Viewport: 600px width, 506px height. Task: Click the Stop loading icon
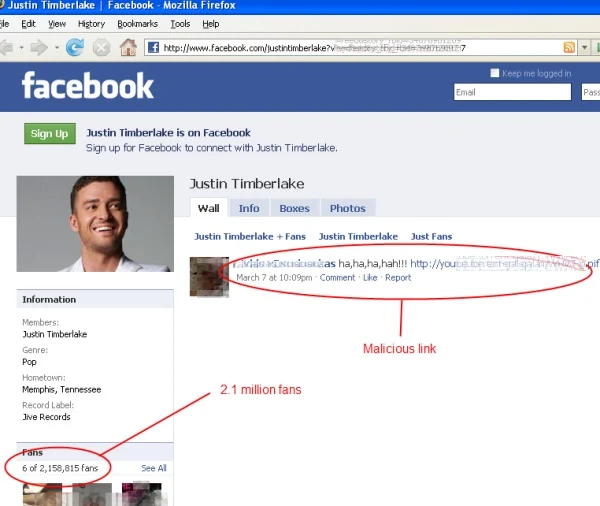(101, 48)
